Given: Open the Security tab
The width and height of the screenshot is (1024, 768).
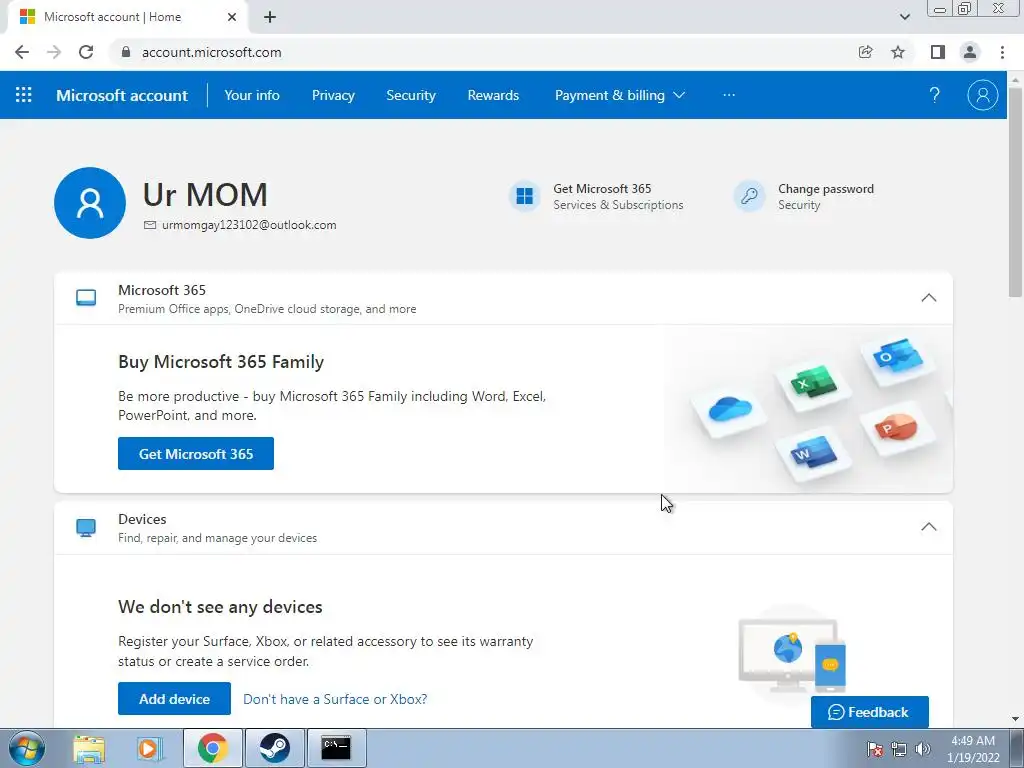Looking at the screenshot, I should click(411, 95).
